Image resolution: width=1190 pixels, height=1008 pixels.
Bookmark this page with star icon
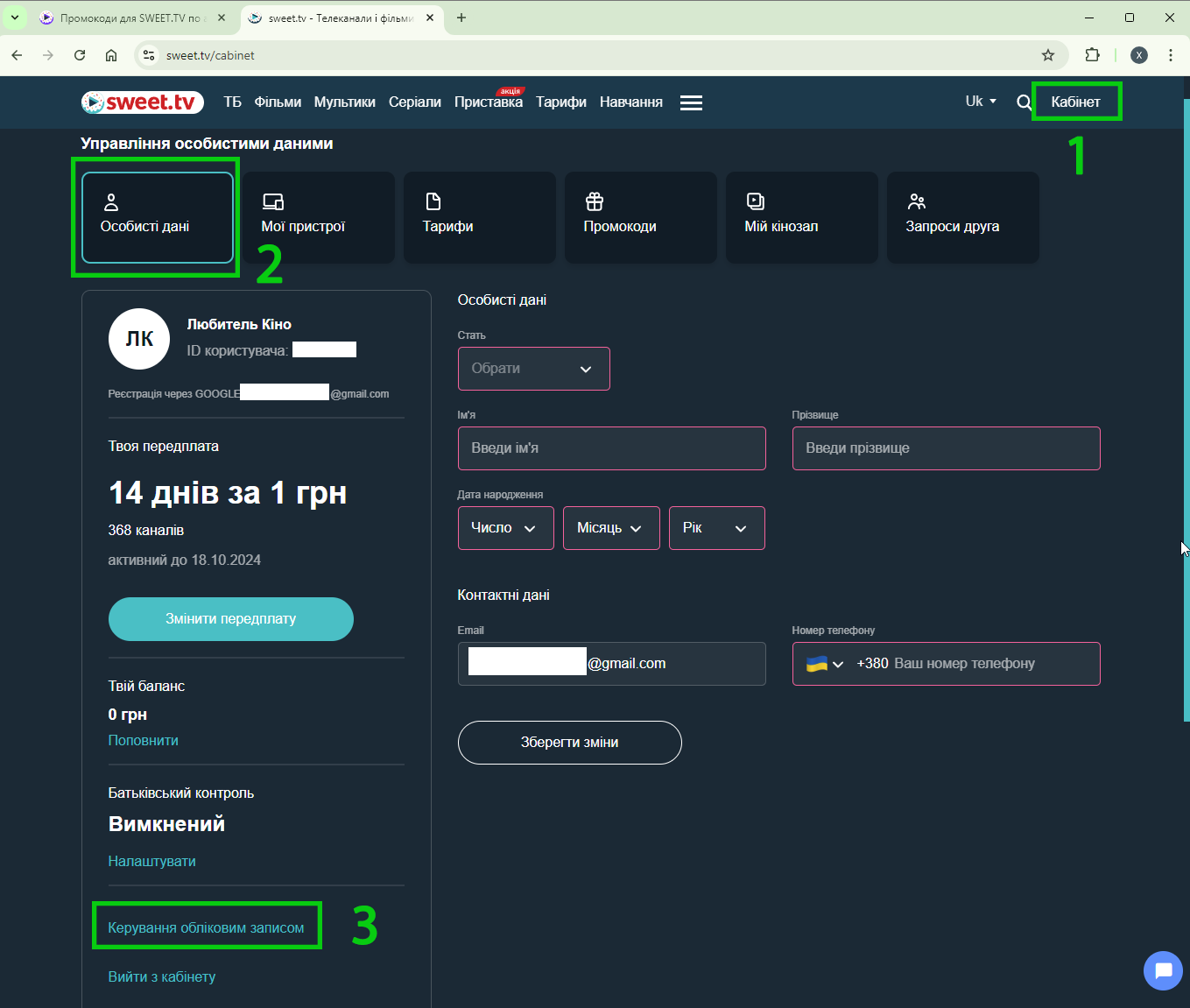click(1048, 55)
